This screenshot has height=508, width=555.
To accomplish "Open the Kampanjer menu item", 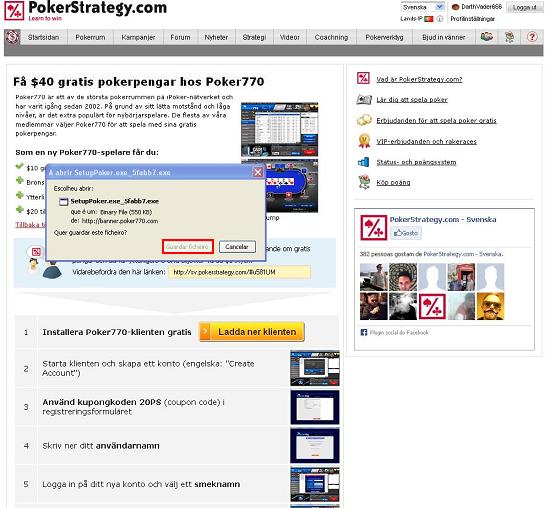I will (x=138, y=37).
